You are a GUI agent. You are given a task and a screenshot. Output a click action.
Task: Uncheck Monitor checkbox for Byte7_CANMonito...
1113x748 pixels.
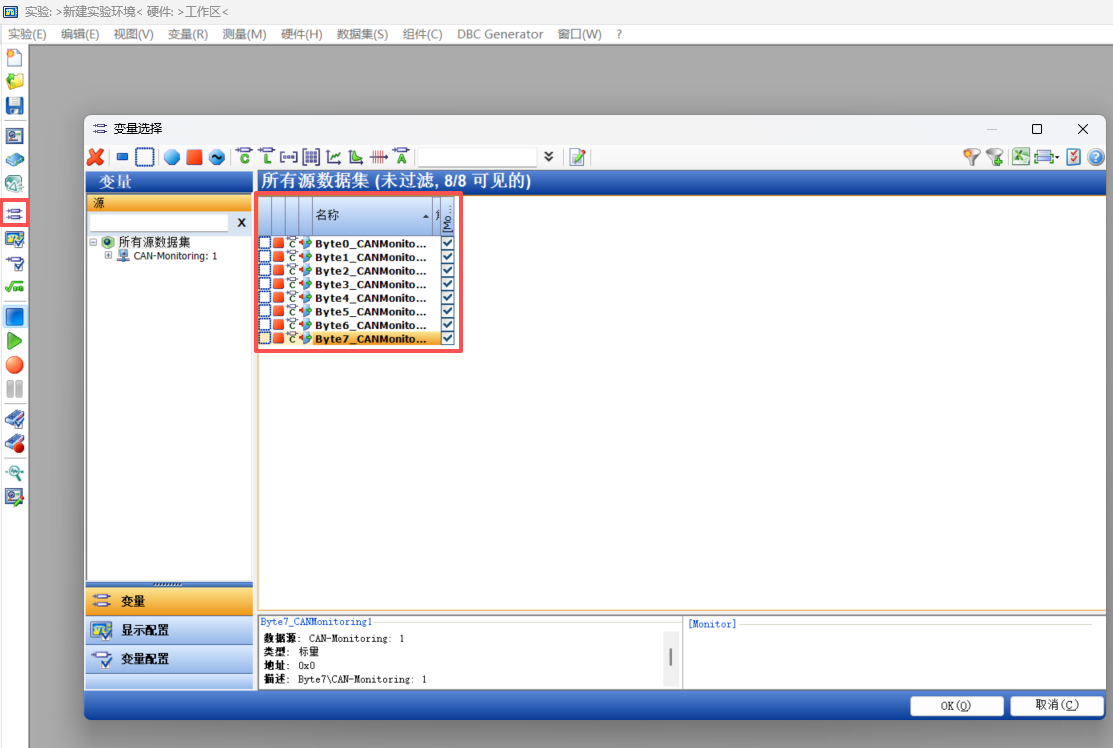(x=447, y=339)
